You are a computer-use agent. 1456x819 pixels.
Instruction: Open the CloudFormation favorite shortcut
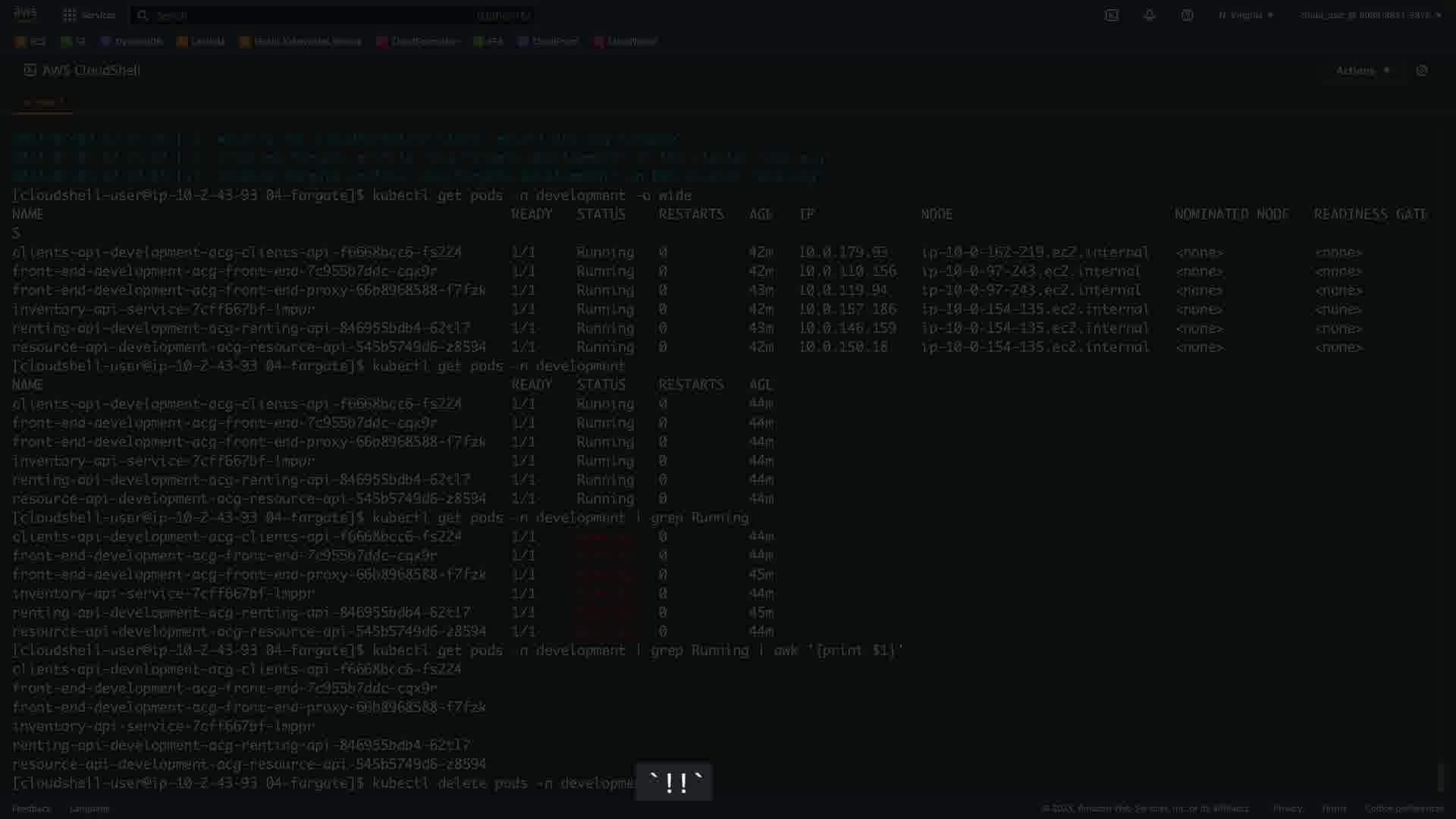[417, 42]
